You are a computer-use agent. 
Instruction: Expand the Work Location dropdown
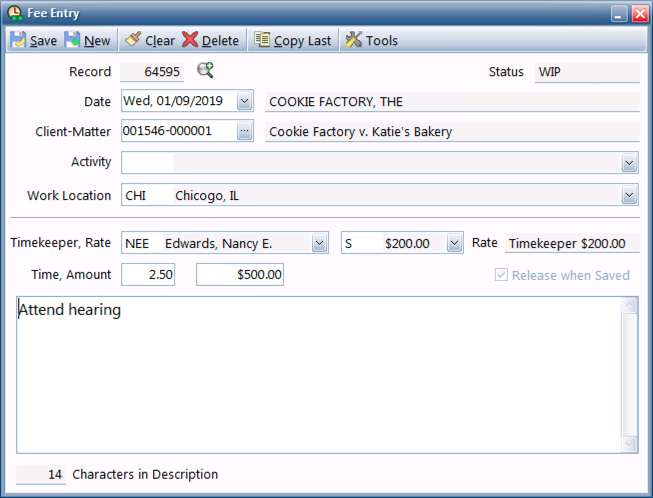(629, 196)
